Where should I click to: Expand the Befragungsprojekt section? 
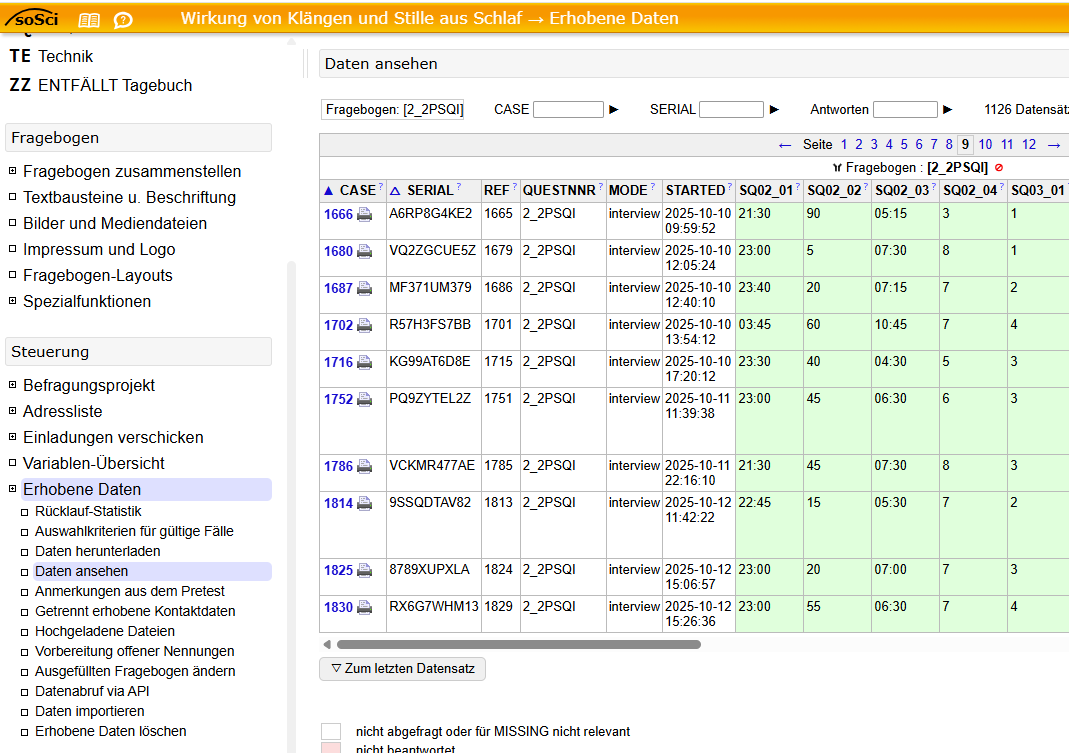pyautogui.click(x=13, y=385)
